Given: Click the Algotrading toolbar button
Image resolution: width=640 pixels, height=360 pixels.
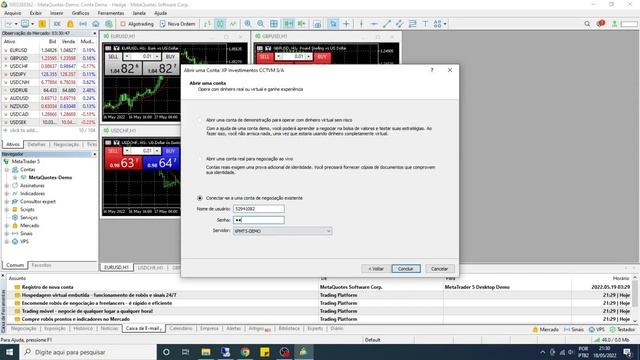Looking at the screenshot, I should 137,24.
